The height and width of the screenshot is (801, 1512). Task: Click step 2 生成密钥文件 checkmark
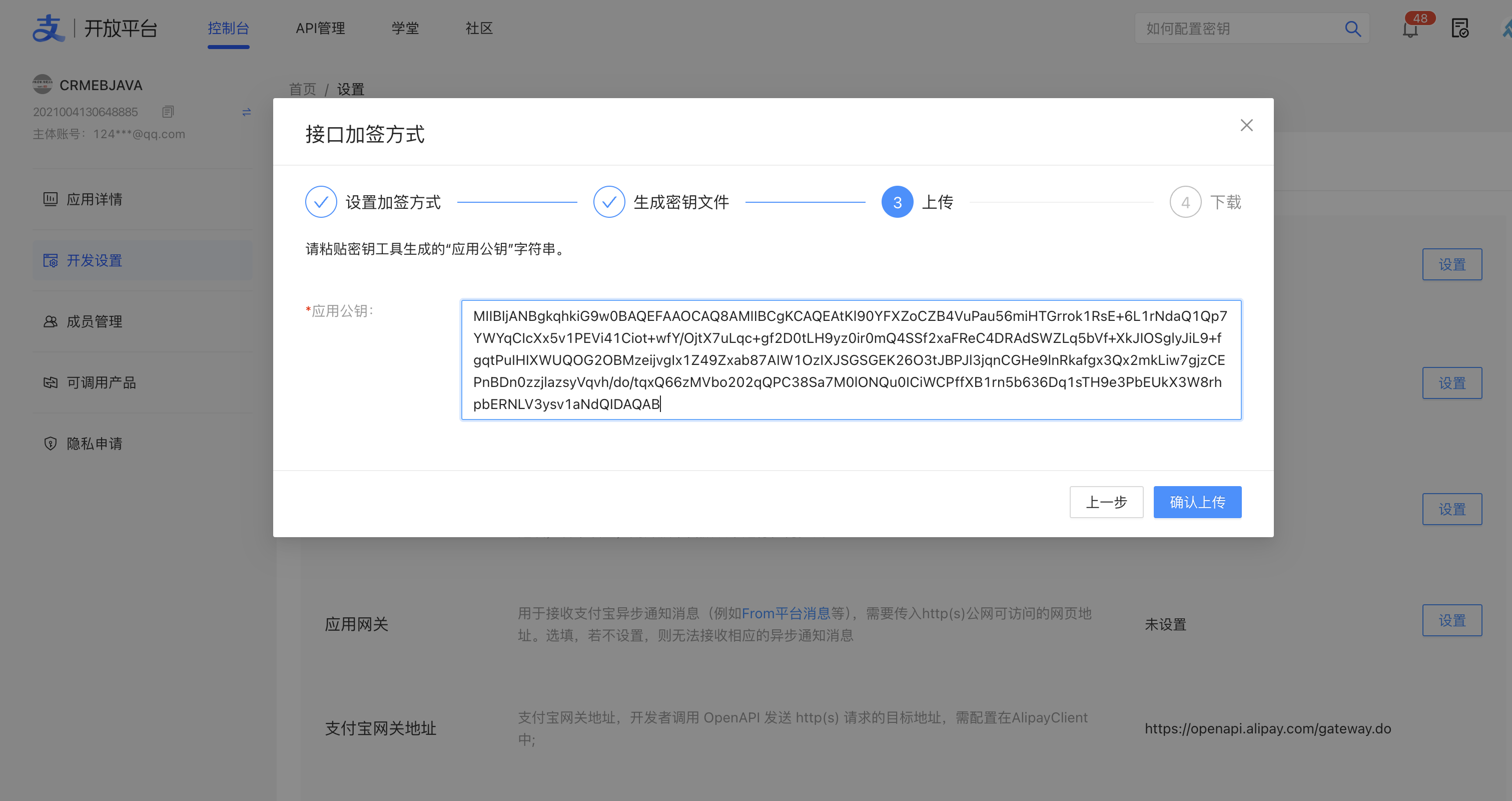tap(609, 202)
